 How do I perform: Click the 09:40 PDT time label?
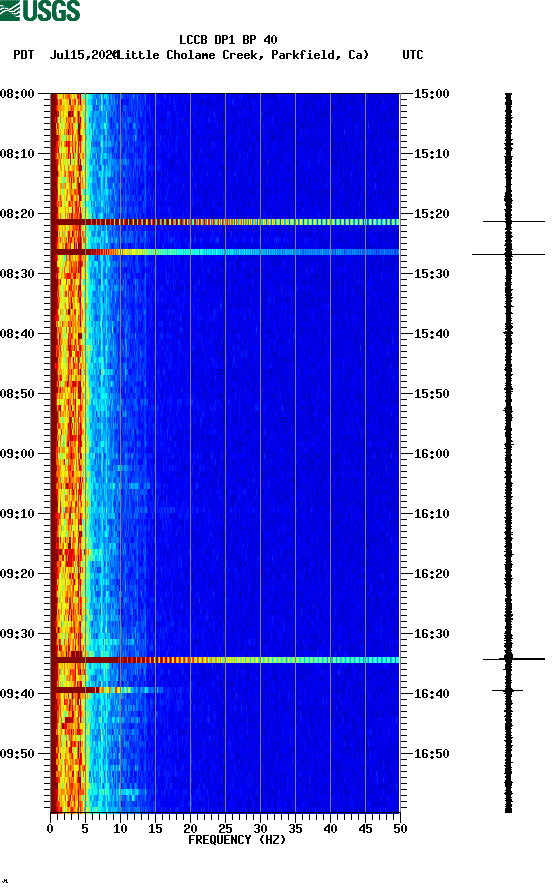(18, 693)
